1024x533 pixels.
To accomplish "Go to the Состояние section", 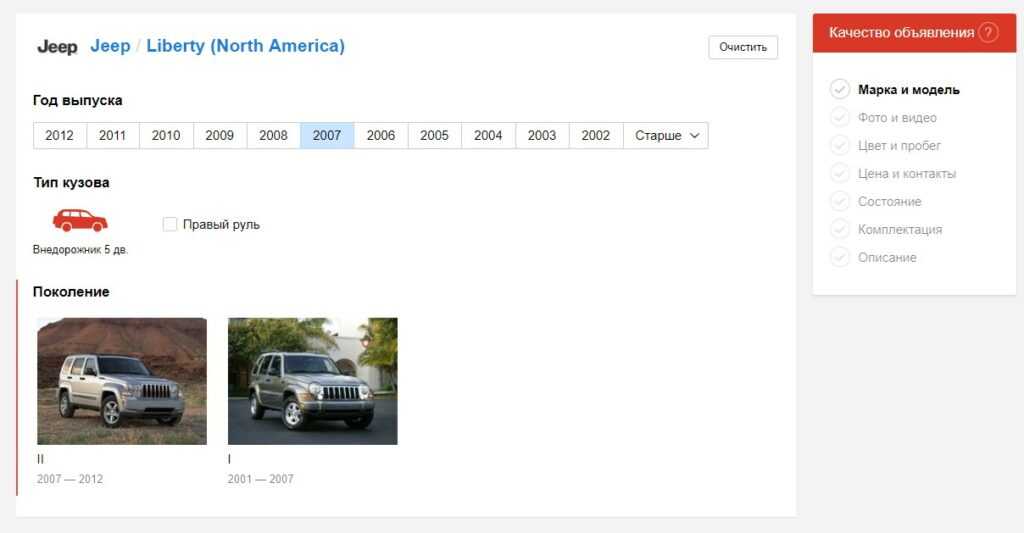I will click(x=889, y=202).
